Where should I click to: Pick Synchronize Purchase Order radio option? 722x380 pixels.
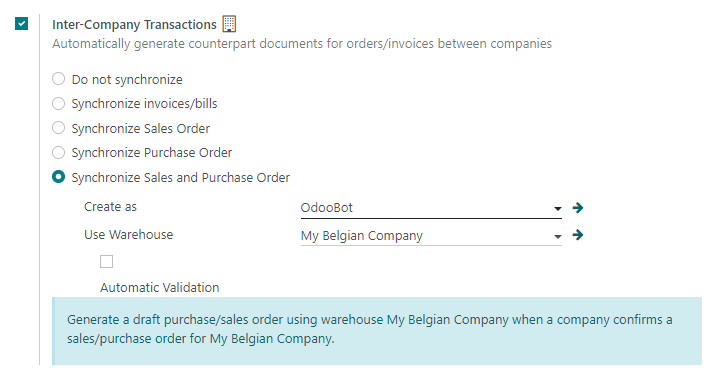tap(58, 152)
